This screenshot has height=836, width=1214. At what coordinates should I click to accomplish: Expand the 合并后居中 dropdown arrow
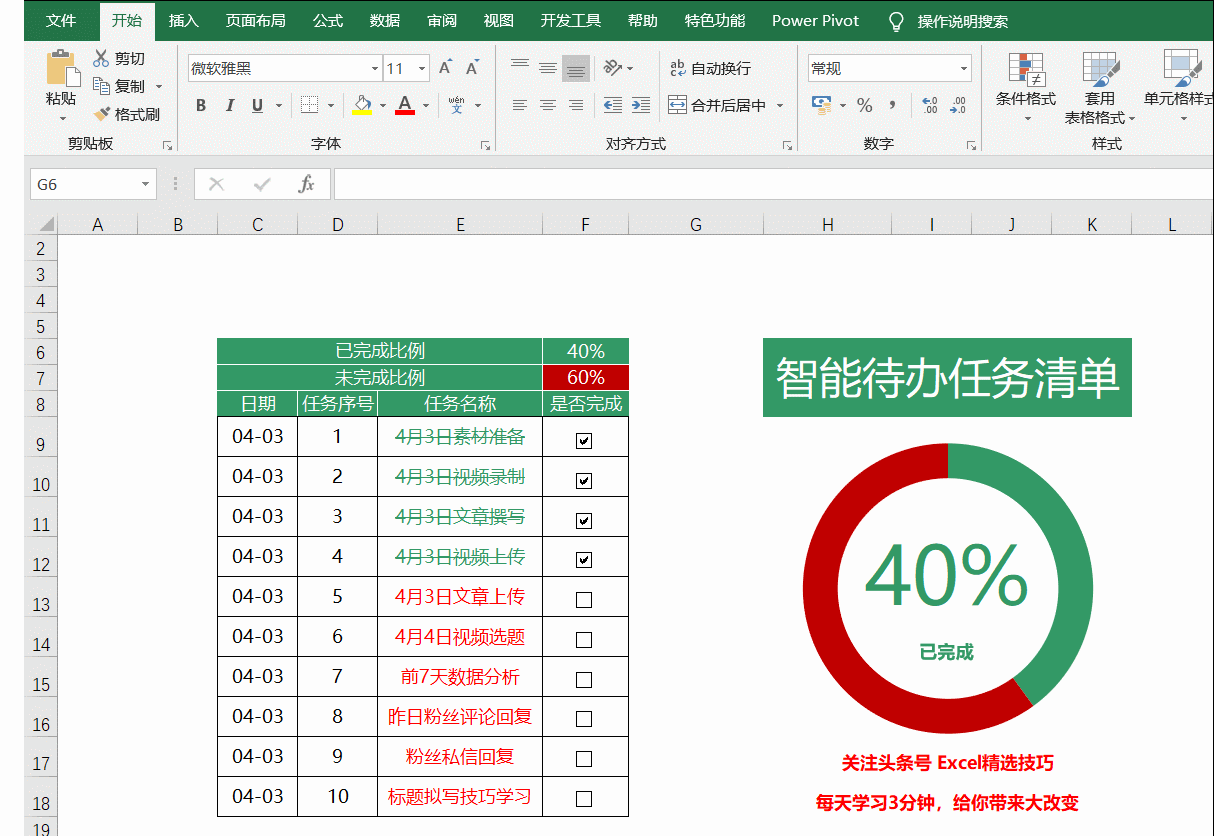click(780, 105)
